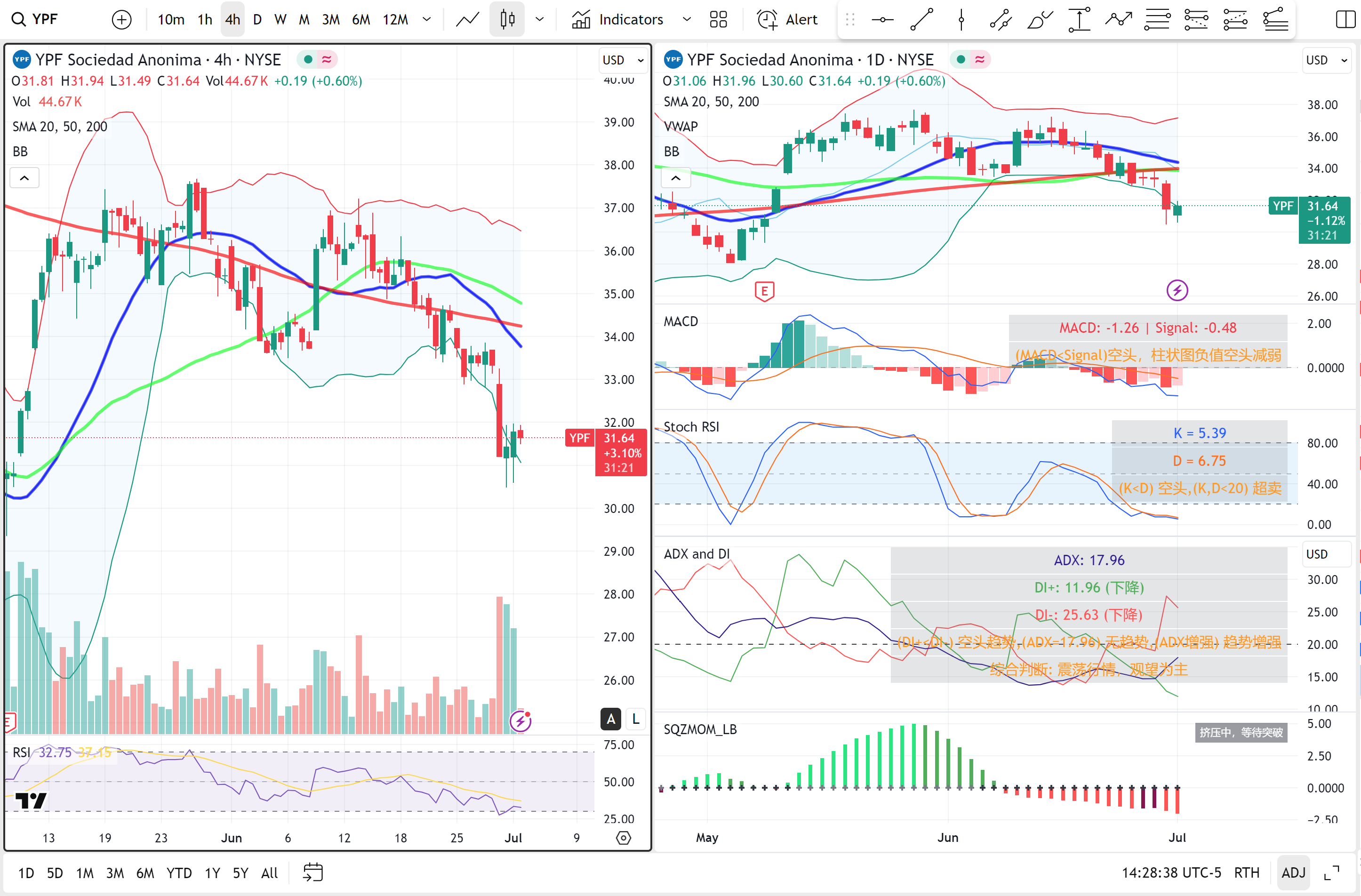Enable logarithmic scale via the L button
The width and height of the screenshot is (1361, 896).
(636, 720)
